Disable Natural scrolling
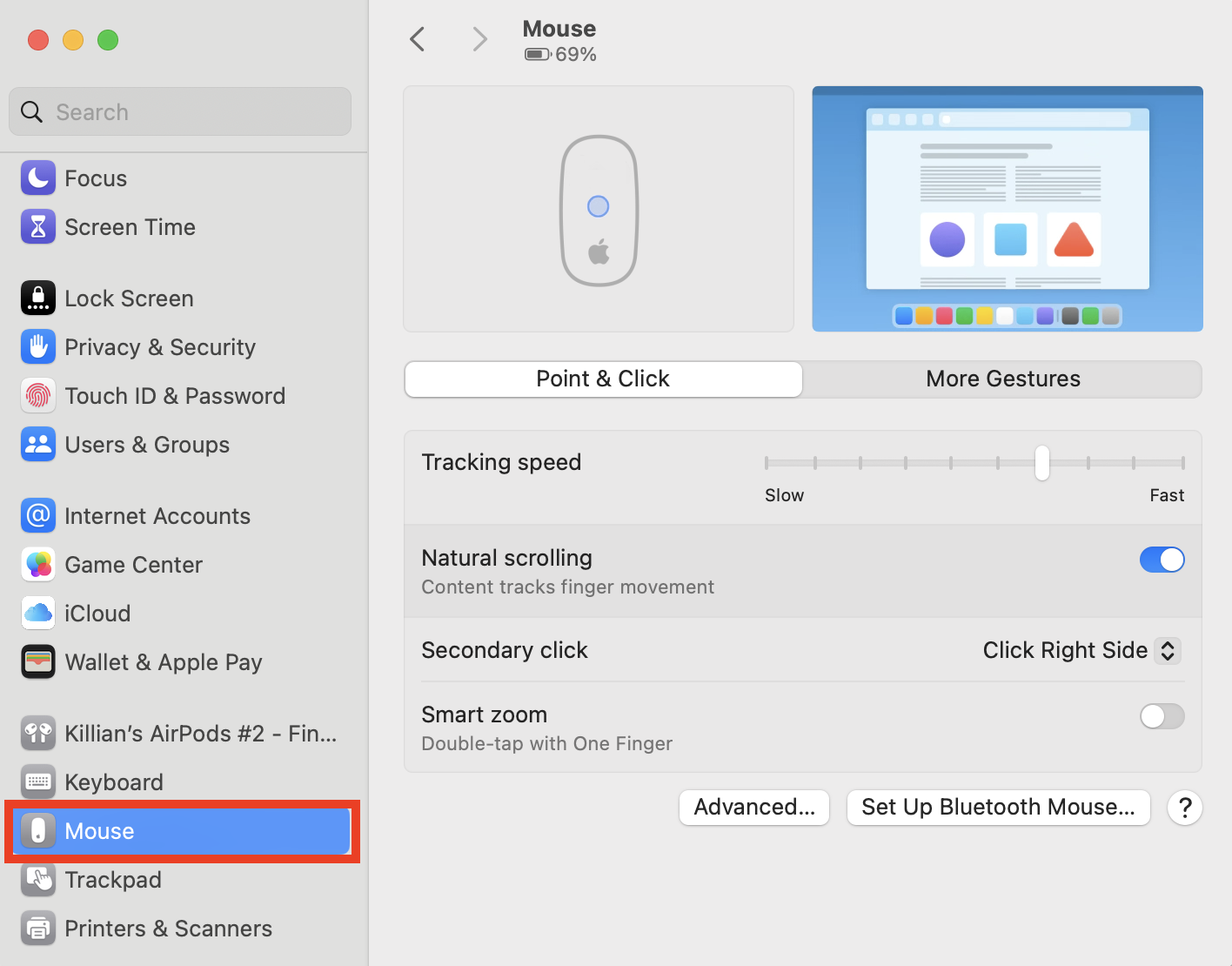 tap(1162, 560)
